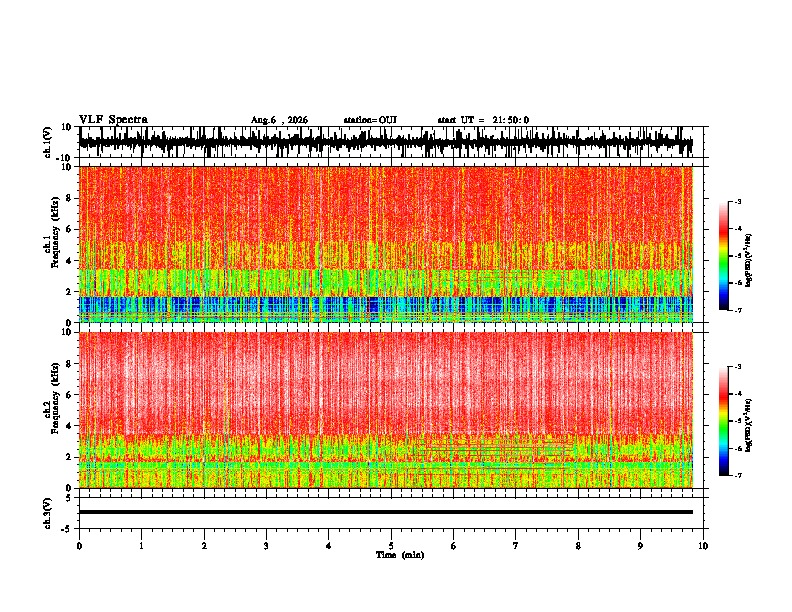Viewport: 792px width, 612px height.
Task: Click the "4" kHz tick on ch.2 frequency axis
Action: 70,426
